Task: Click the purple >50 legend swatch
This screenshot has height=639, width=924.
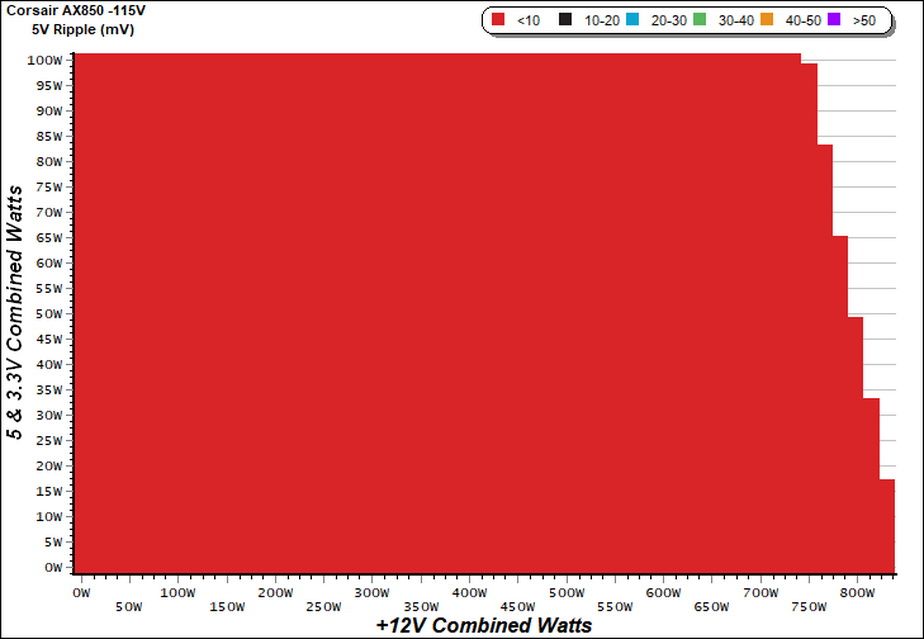Action: coord(834,19)
